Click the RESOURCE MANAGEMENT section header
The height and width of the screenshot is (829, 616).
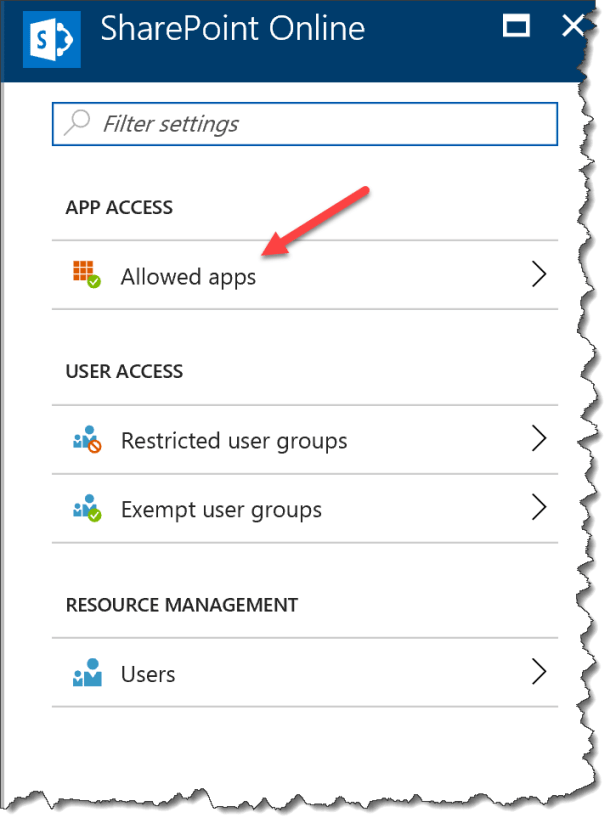pyautogui.click(x=182, y=605)
